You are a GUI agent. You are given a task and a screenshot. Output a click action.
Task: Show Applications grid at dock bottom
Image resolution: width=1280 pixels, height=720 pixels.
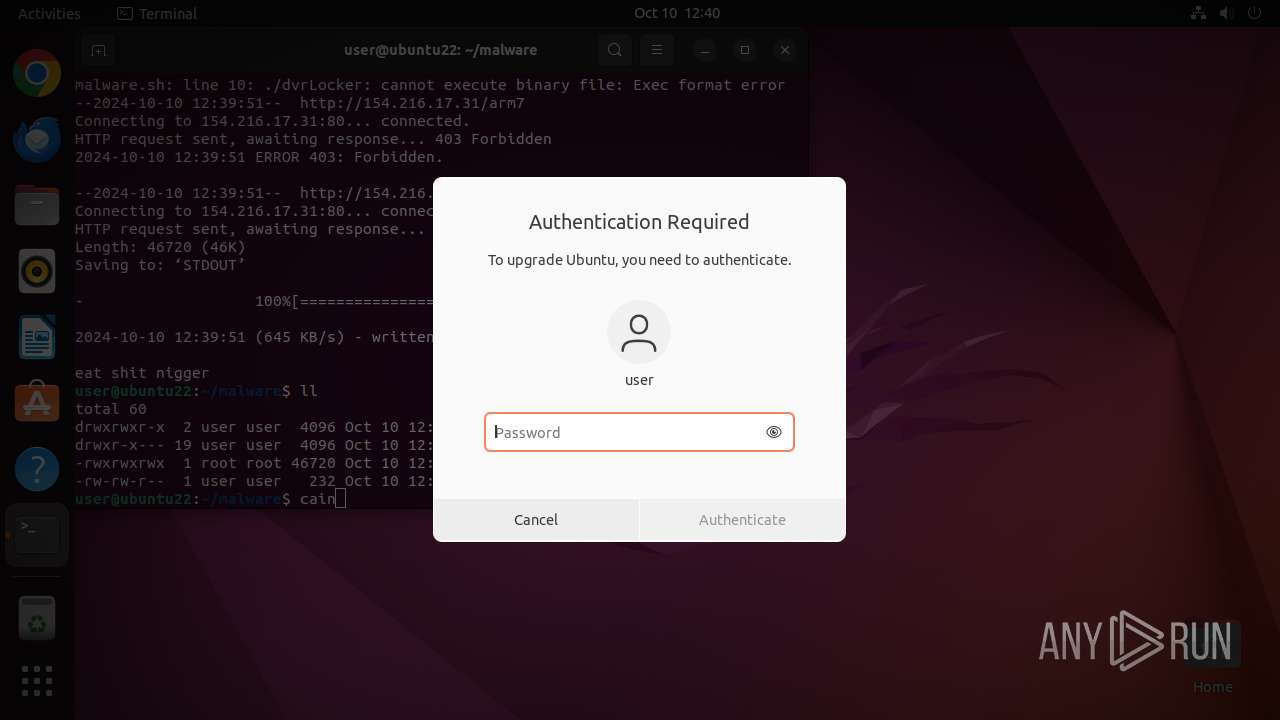(x=37, y=681)
